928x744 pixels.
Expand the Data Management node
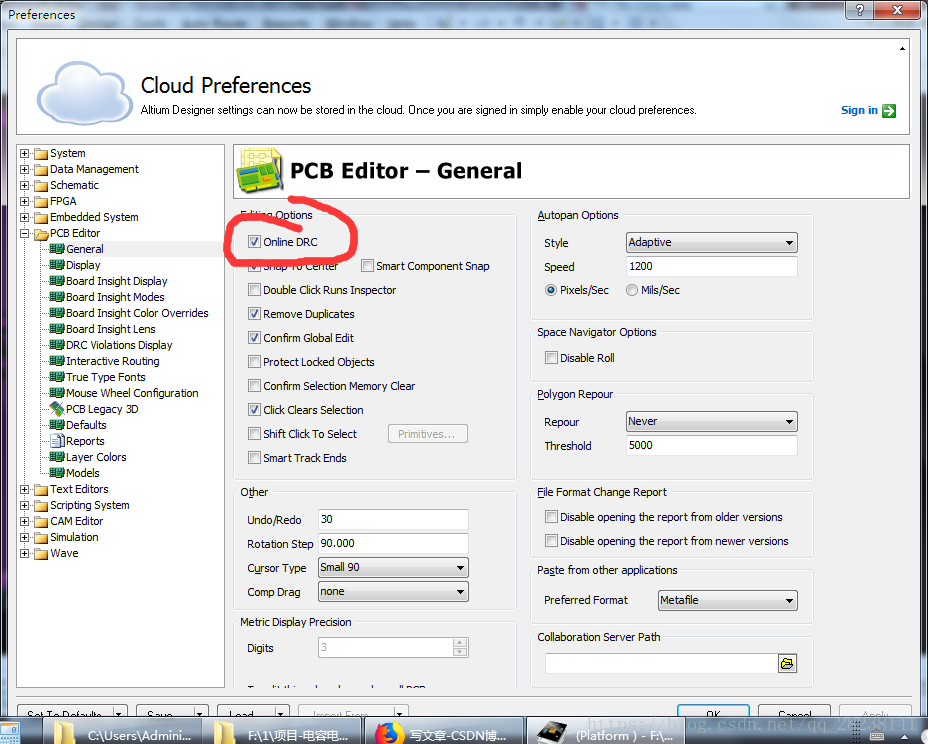[x=24, y=169]
